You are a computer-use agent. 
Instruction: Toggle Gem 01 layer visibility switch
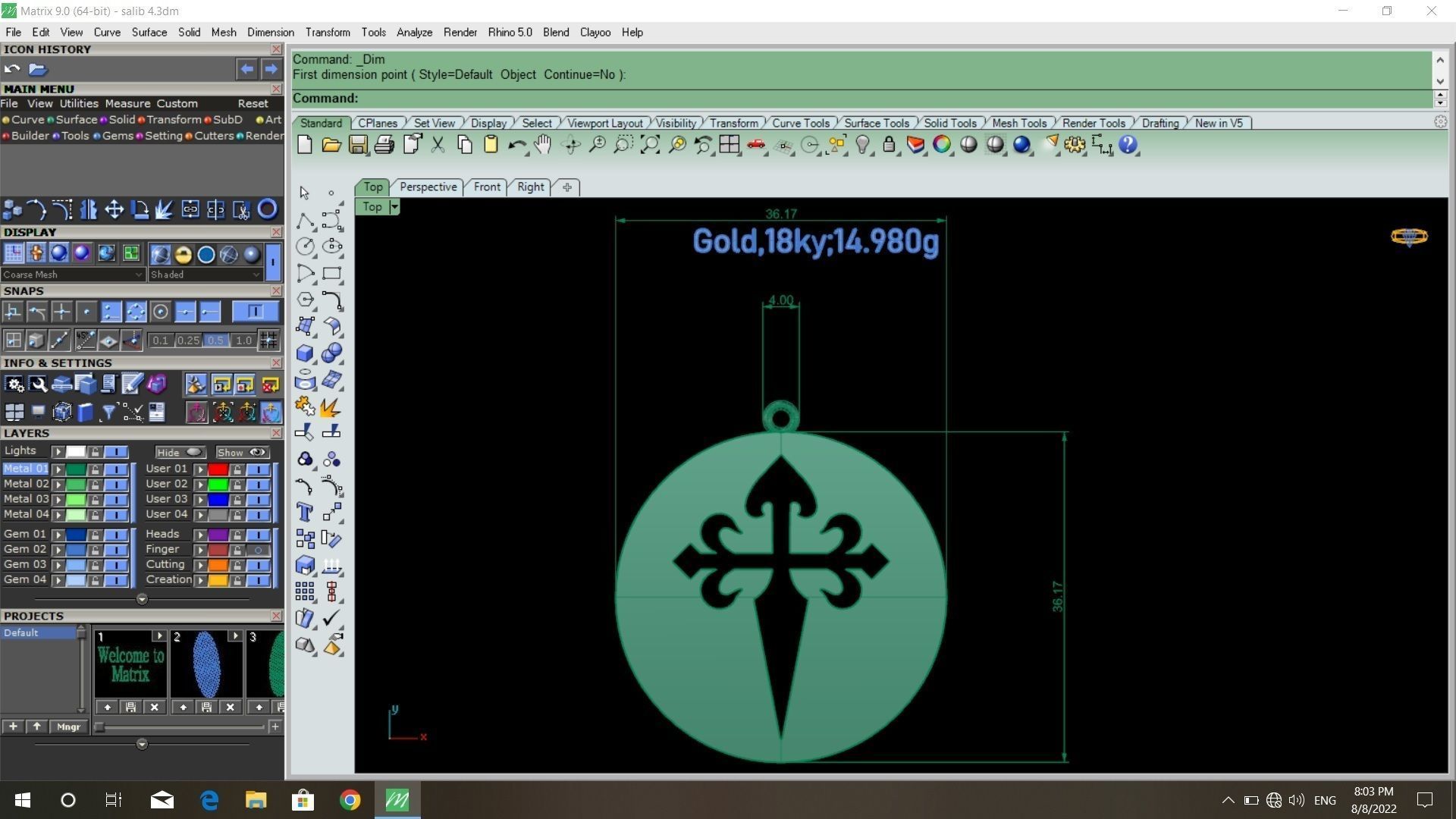116,535
